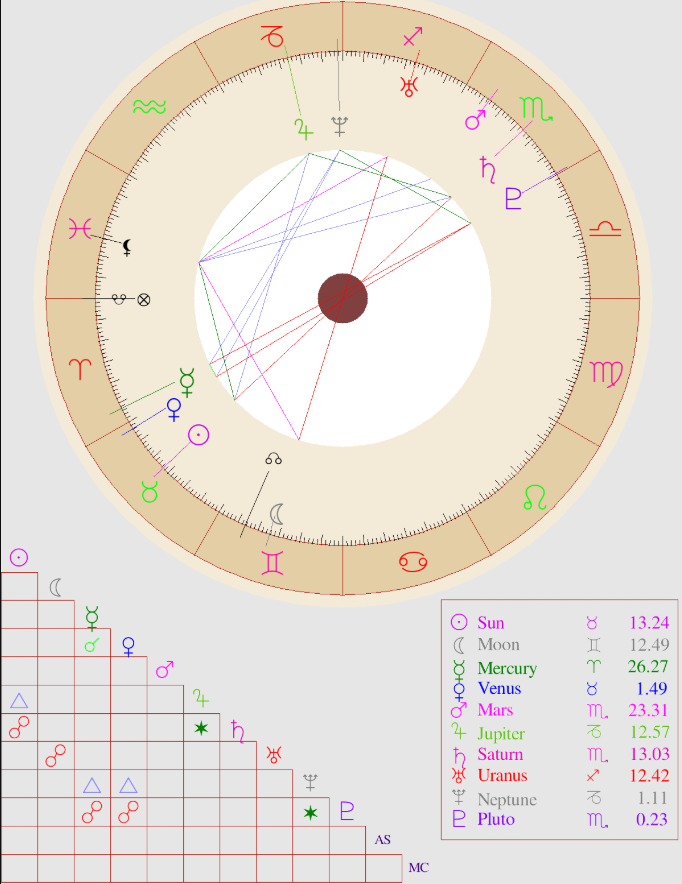Select the Mercury glyph inside the chart wheel

187,382
